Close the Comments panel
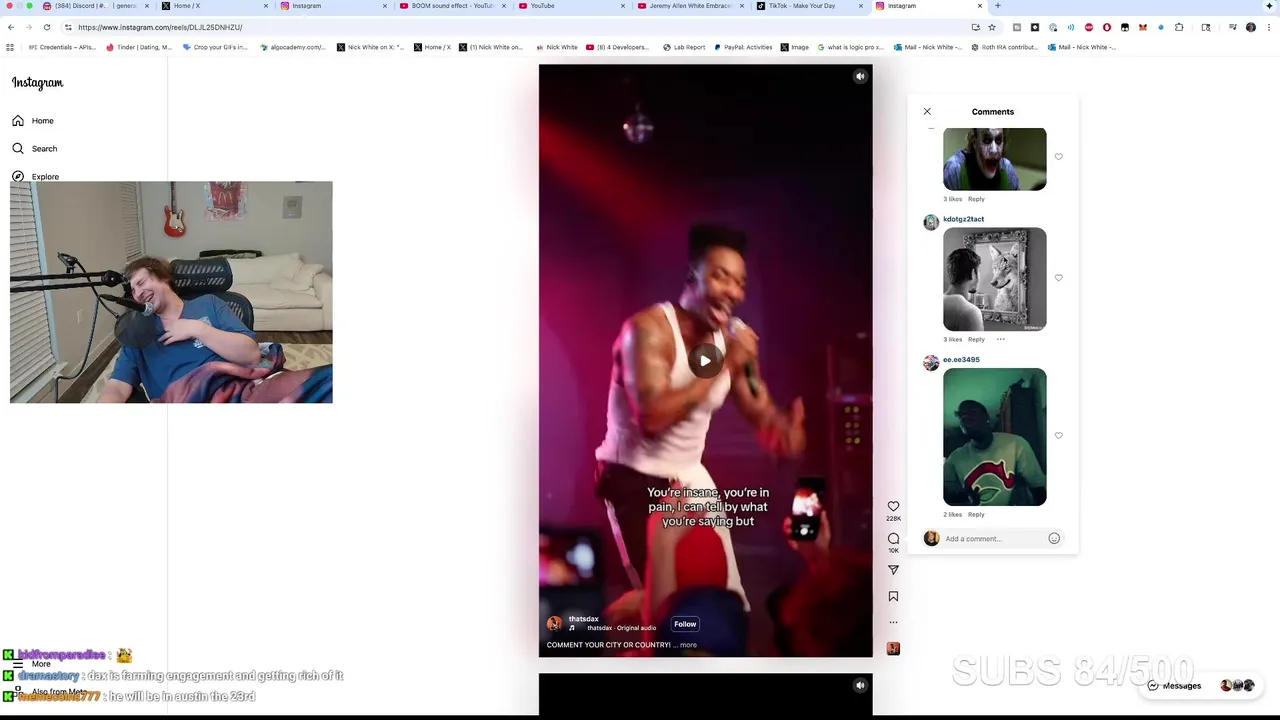This screenshot has width=1280, height=720. (927, 111)
